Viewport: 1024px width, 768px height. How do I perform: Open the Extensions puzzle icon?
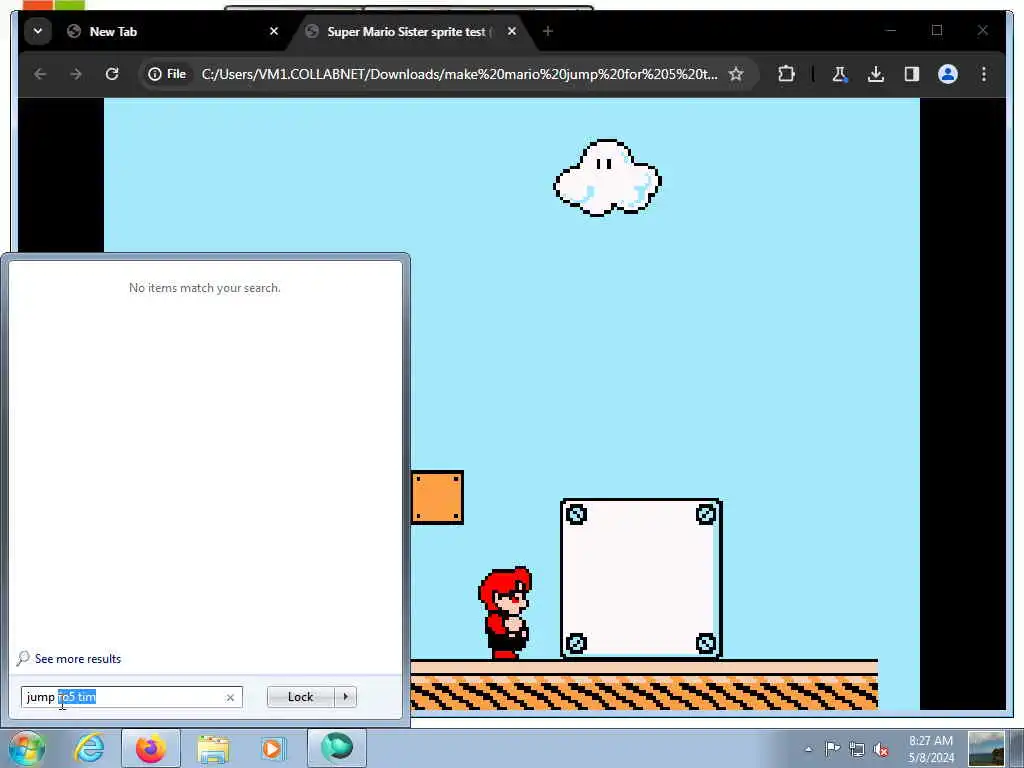tap(786, 74)
